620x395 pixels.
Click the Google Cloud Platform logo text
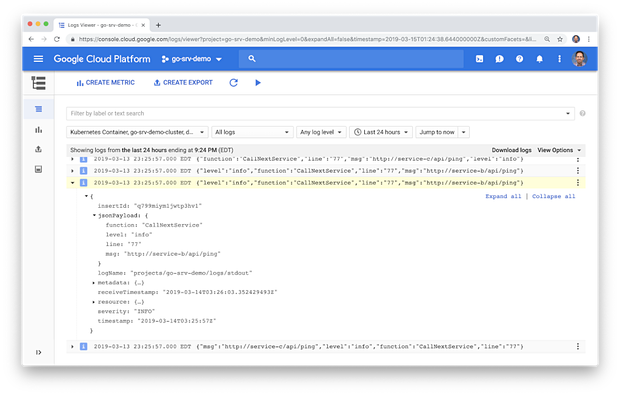tap(102, 59)
